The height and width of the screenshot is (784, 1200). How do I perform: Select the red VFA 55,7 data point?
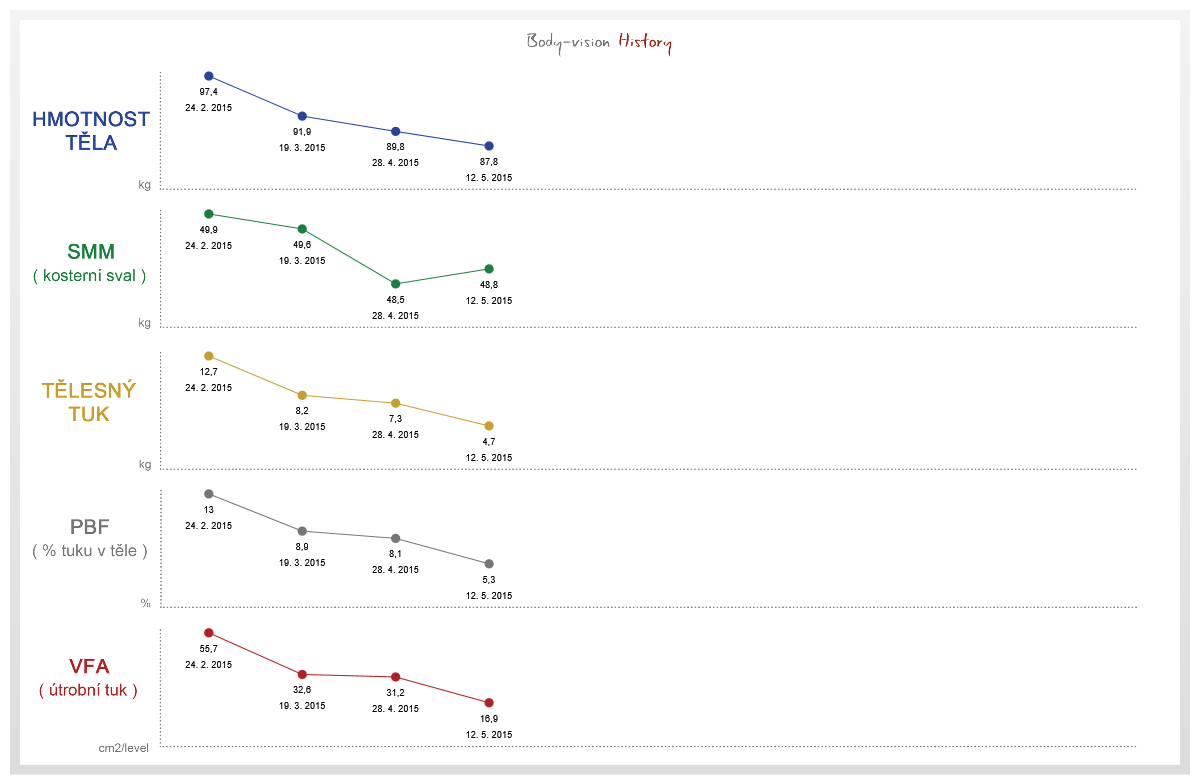pos(208,633)
